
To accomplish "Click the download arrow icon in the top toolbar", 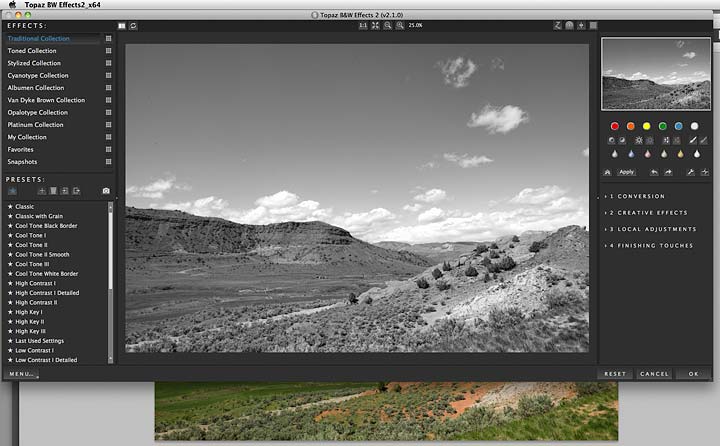I will (x=581, y=25).
